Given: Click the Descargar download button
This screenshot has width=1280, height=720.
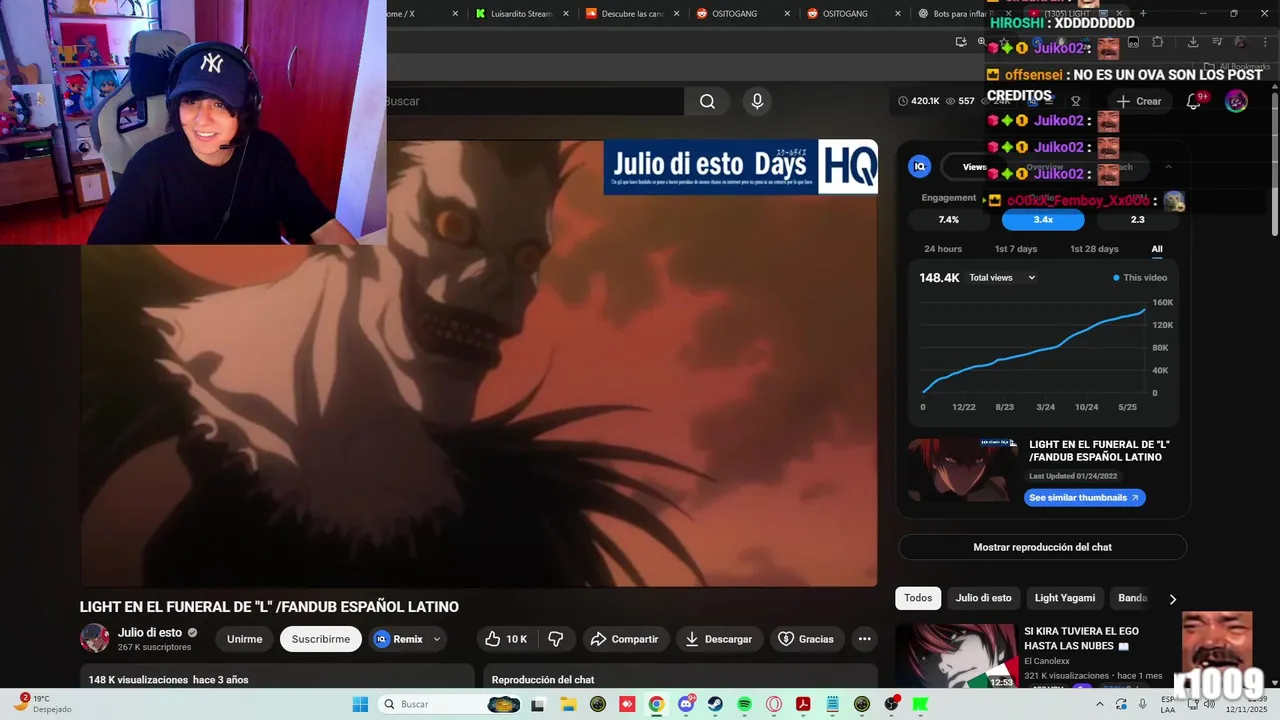Looking at the screenshot, I should tap(718, 639).
